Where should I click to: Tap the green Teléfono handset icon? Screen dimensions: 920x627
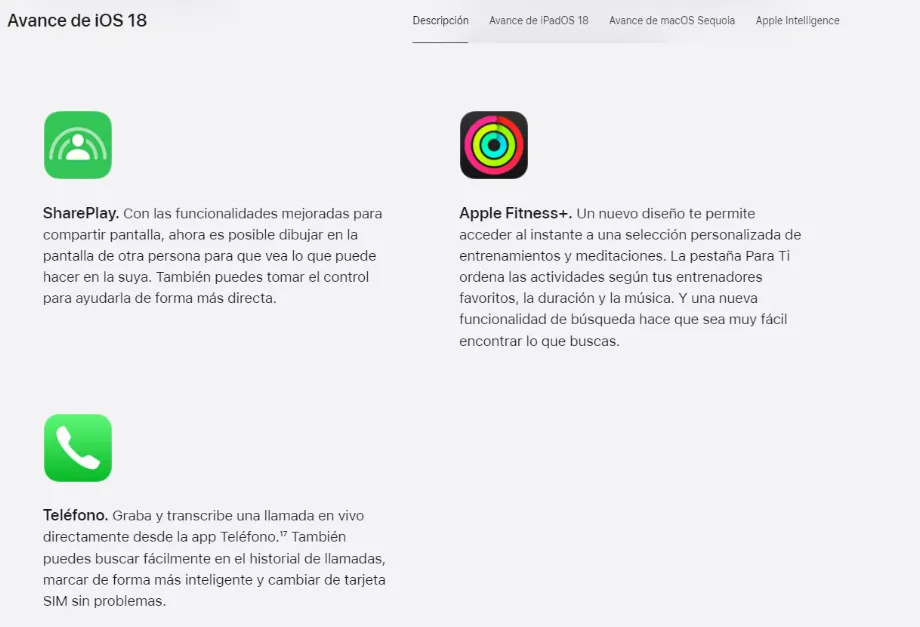click(x=77, y=448)
